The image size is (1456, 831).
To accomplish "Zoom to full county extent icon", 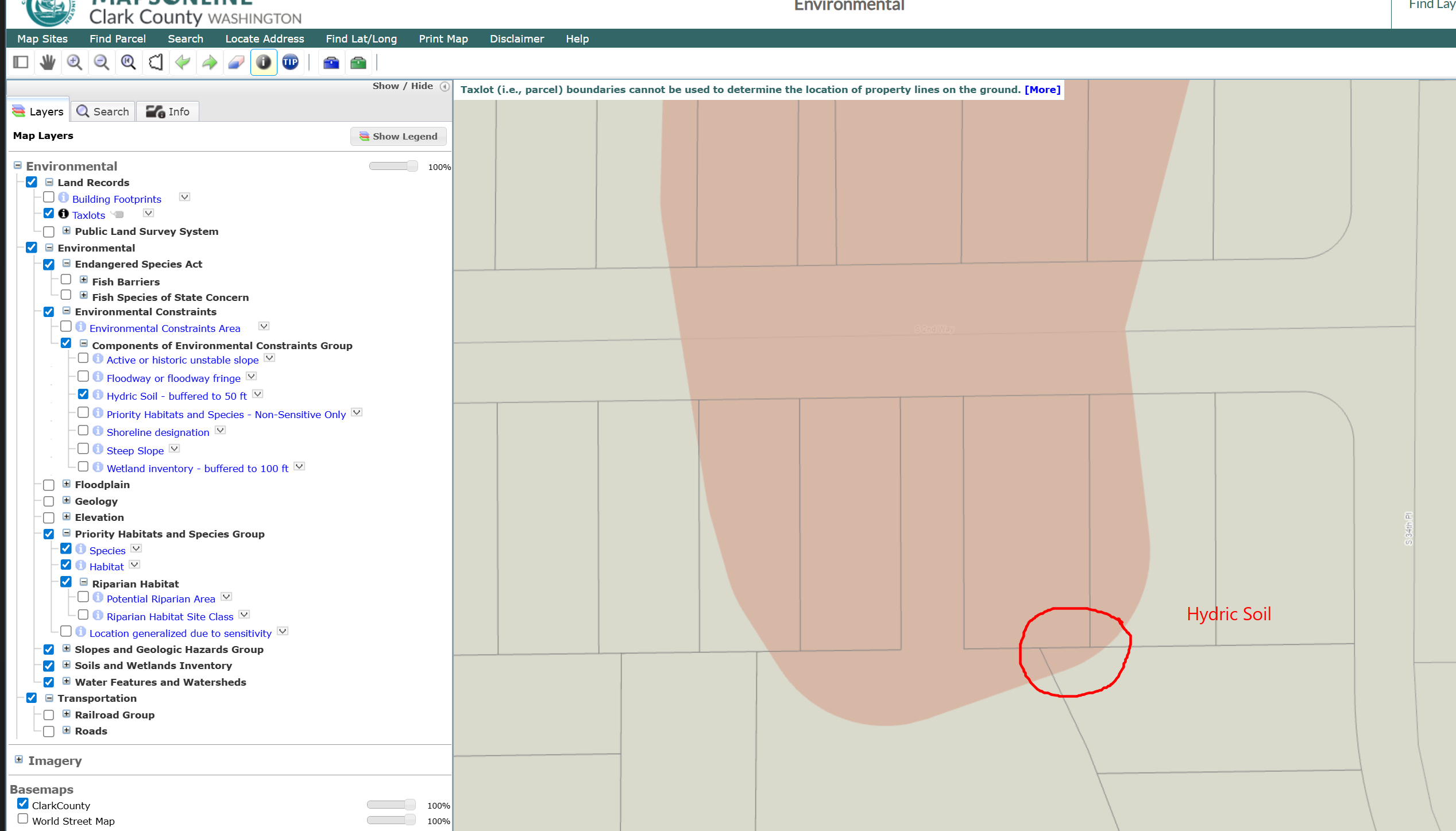I will [x=156, y=62].
